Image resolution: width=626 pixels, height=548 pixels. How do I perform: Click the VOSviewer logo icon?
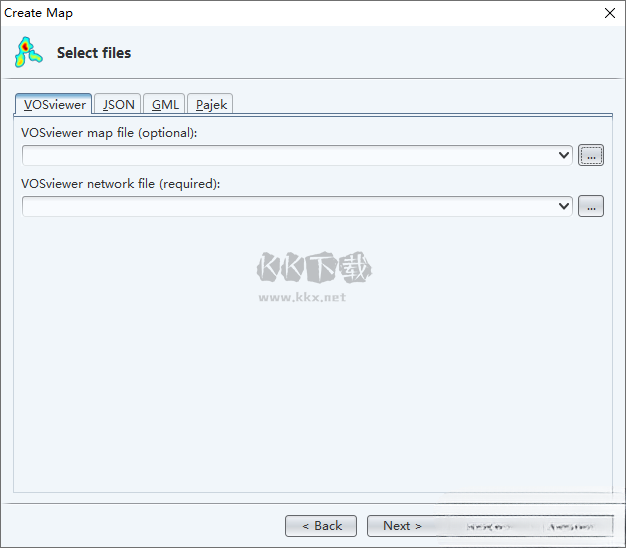point(28,52)
